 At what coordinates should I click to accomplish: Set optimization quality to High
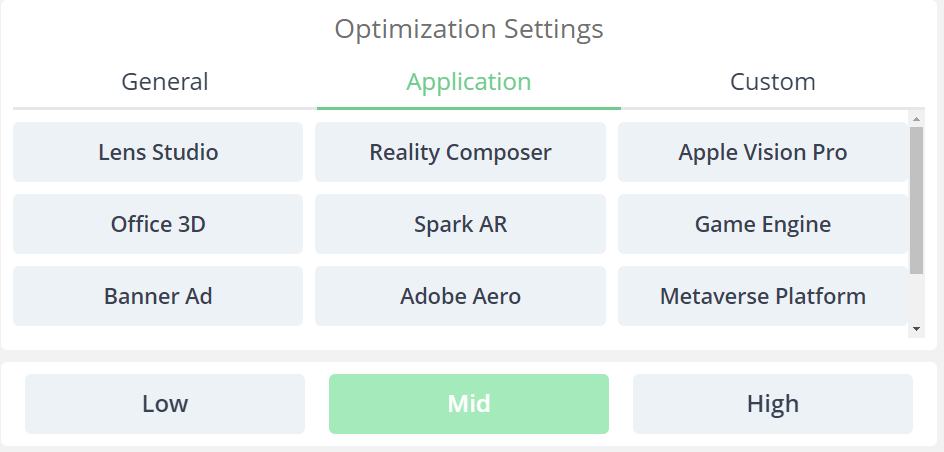[773, 404]
